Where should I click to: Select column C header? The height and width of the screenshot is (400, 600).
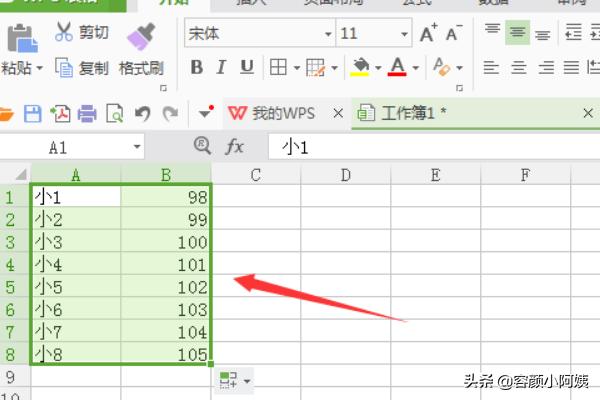[256, 175]
